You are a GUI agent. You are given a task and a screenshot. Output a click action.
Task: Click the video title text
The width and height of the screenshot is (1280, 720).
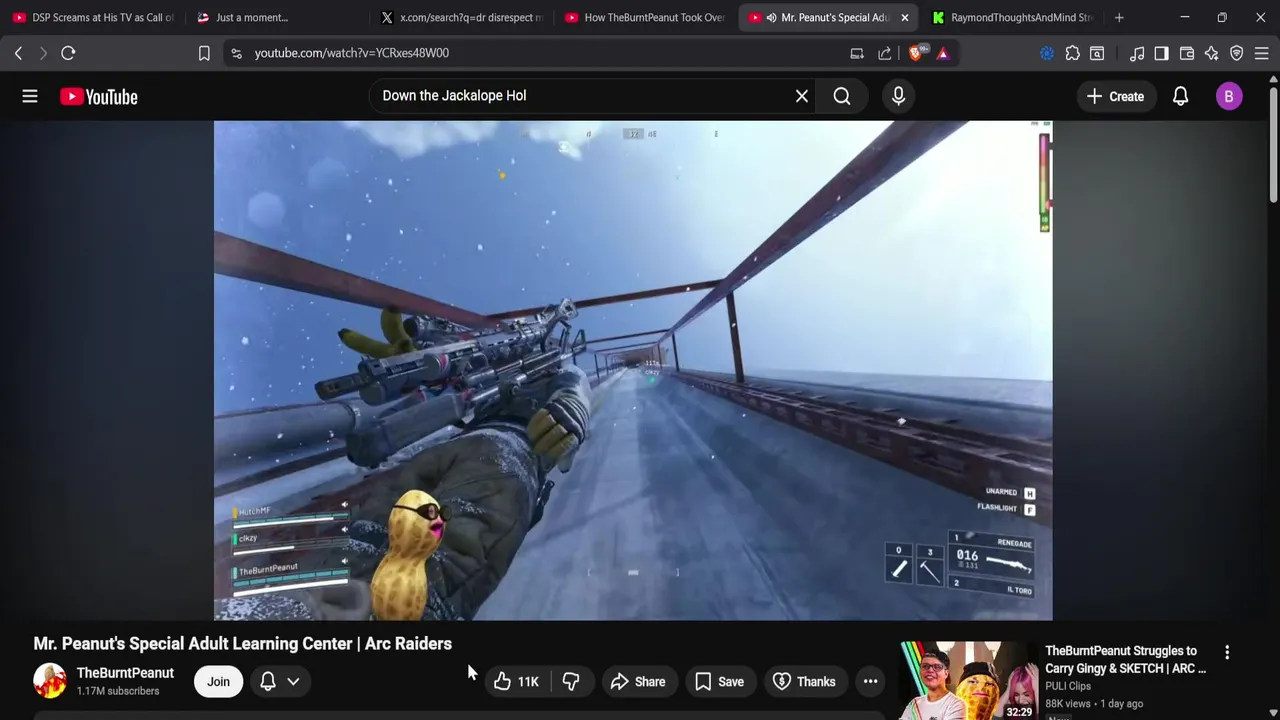[x=243, y=644]
